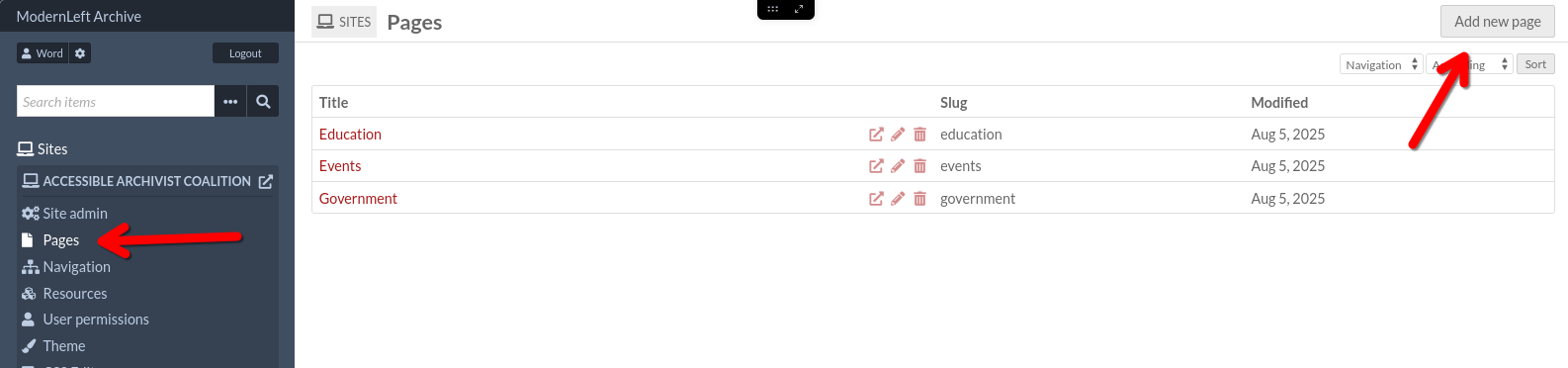This screenshot has width=1568, height=368.
Task: Edit the Government page with pencil icon
Action: pos(898,199)
